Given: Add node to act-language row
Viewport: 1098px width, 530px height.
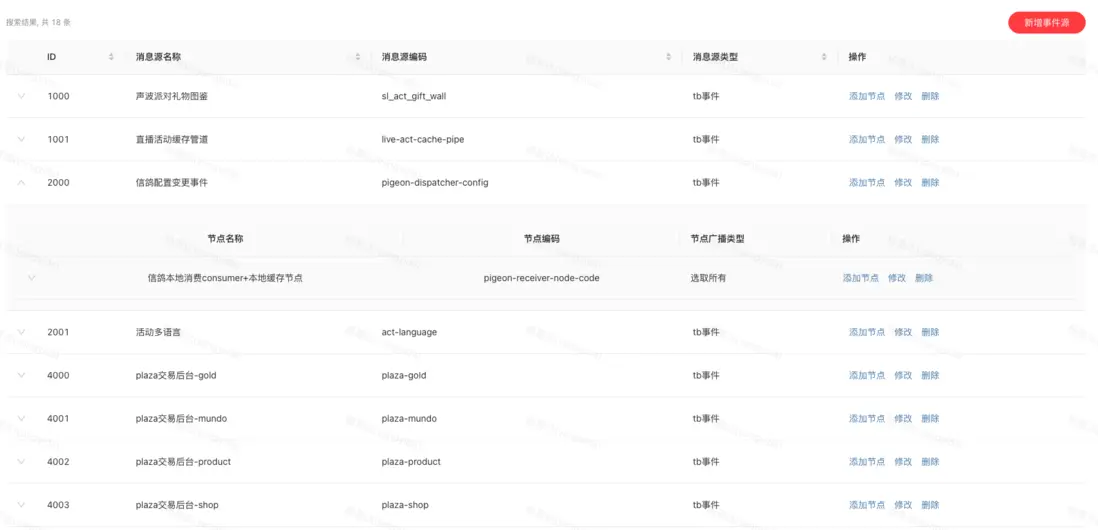Looking at the screenshot, I should coord(867,332).
